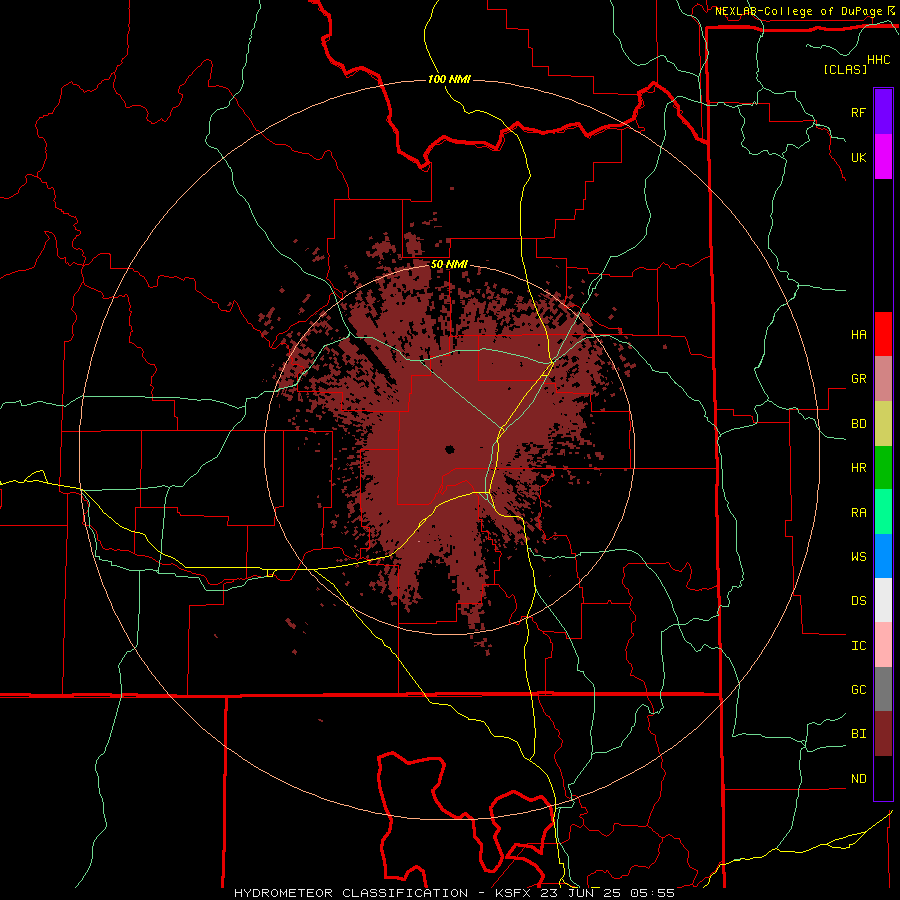Viewport: 900px width, 900px height.
Task: Select the light pink IC legend swatch
Action: click(883, 645)
